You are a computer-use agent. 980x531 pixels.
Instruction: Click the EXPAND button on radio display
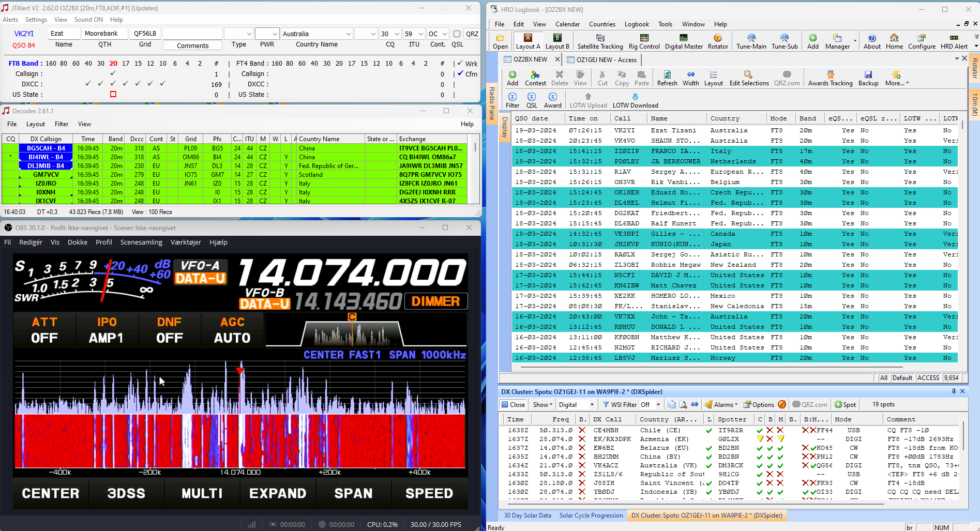tap(278, 493)
